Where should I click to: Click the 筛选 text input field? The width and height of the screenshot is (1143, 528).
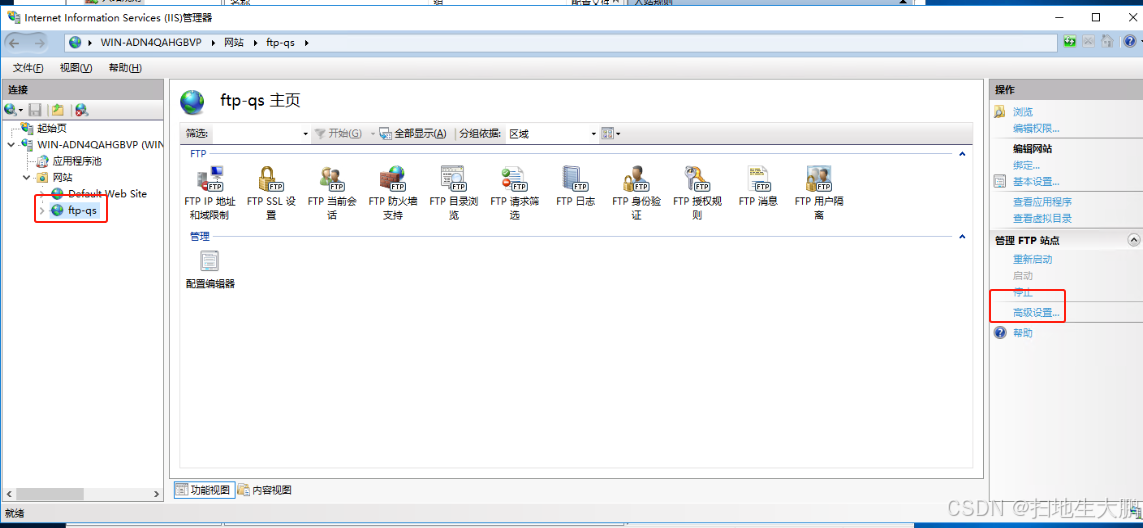[x=257, y=134]
